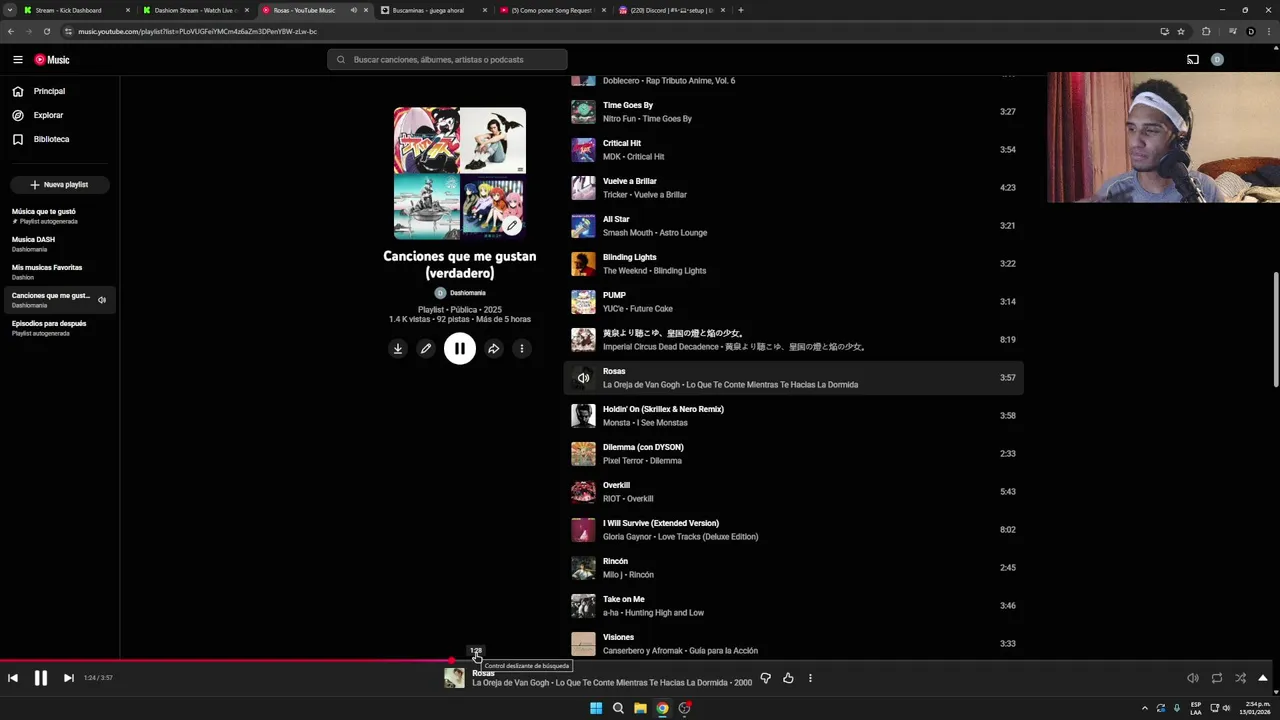The width and height of the screenshot is (1280, 720).
Task: Open the Musica DASH playlist
Action: 59,244
